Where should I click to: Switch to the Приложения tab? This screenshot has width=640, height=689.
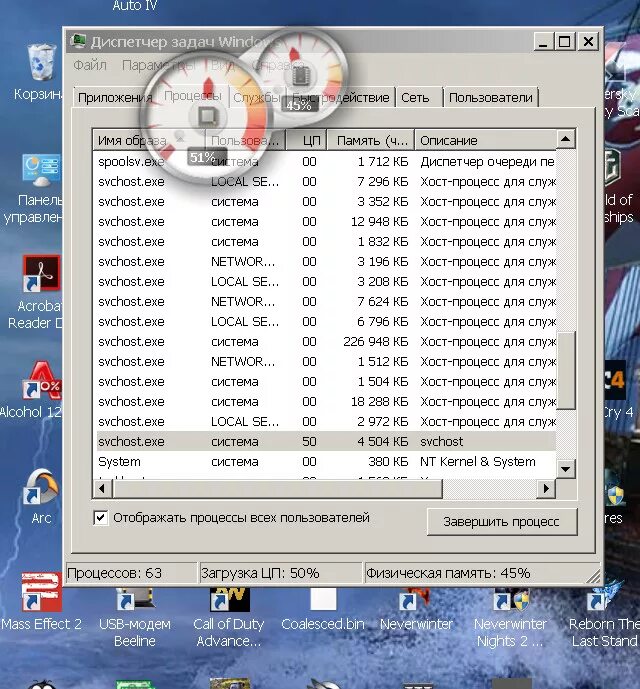tap(115, 97)
